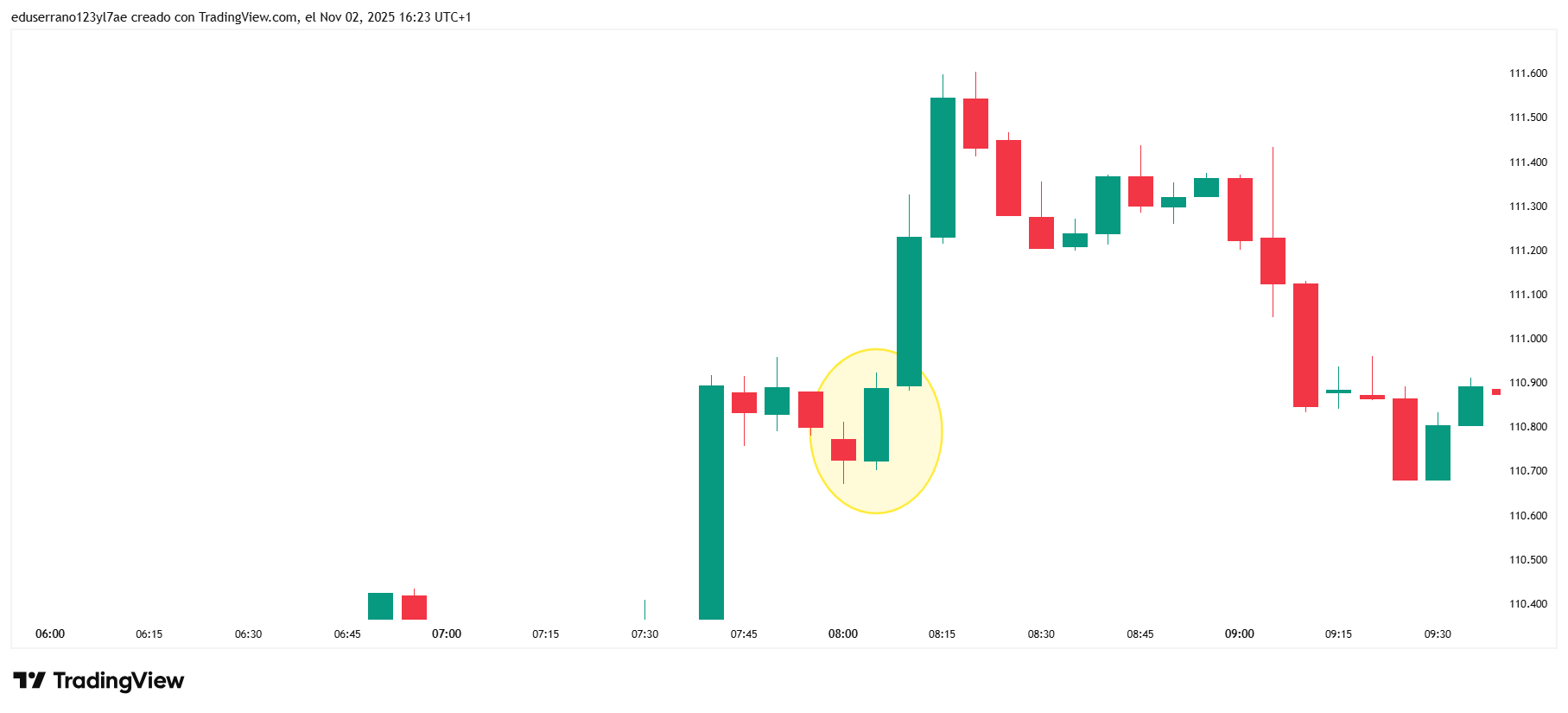
Task: Click the TradingView wordmark text
Action: click(x=118, y=681)
